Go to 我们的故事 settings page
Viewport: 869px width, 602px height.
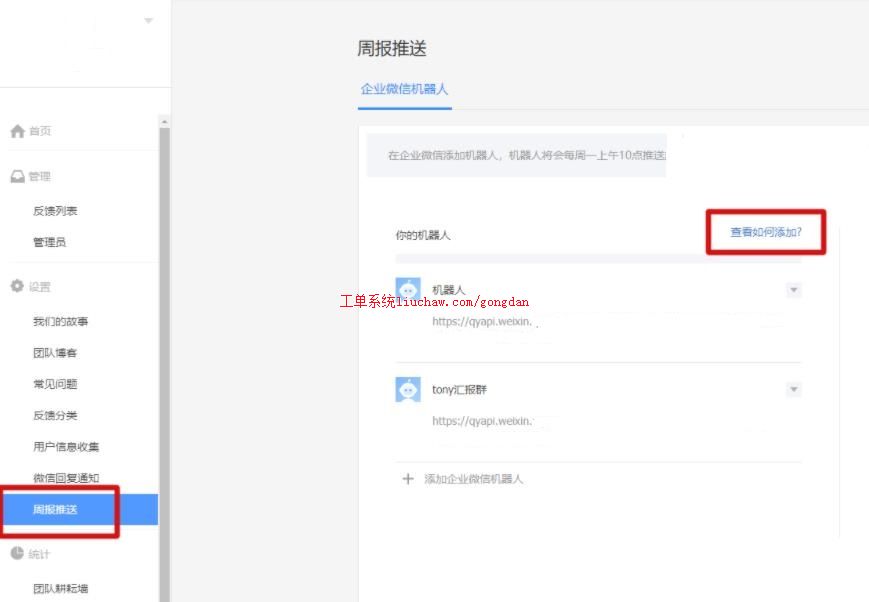(x=61, y=322)
